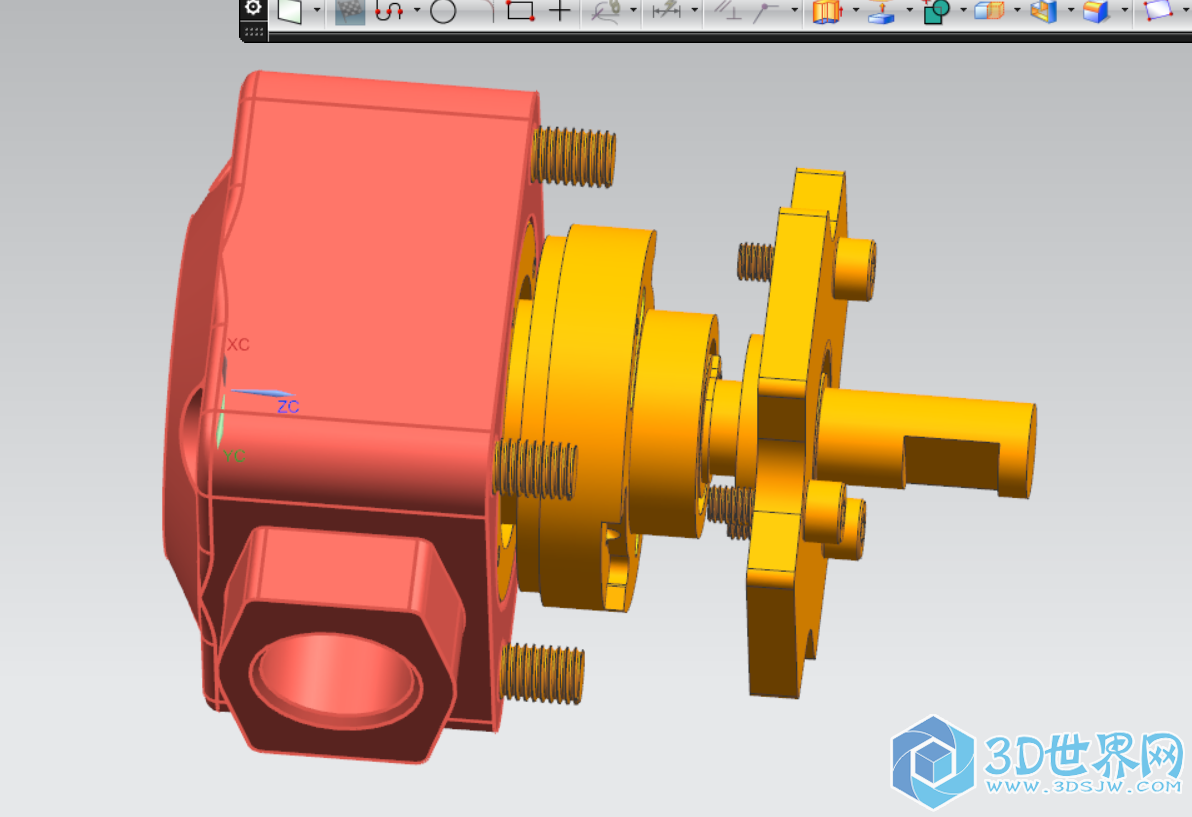Expand the constraints dropdown arrow
1192x817 pixels.
tap(794, 11)
